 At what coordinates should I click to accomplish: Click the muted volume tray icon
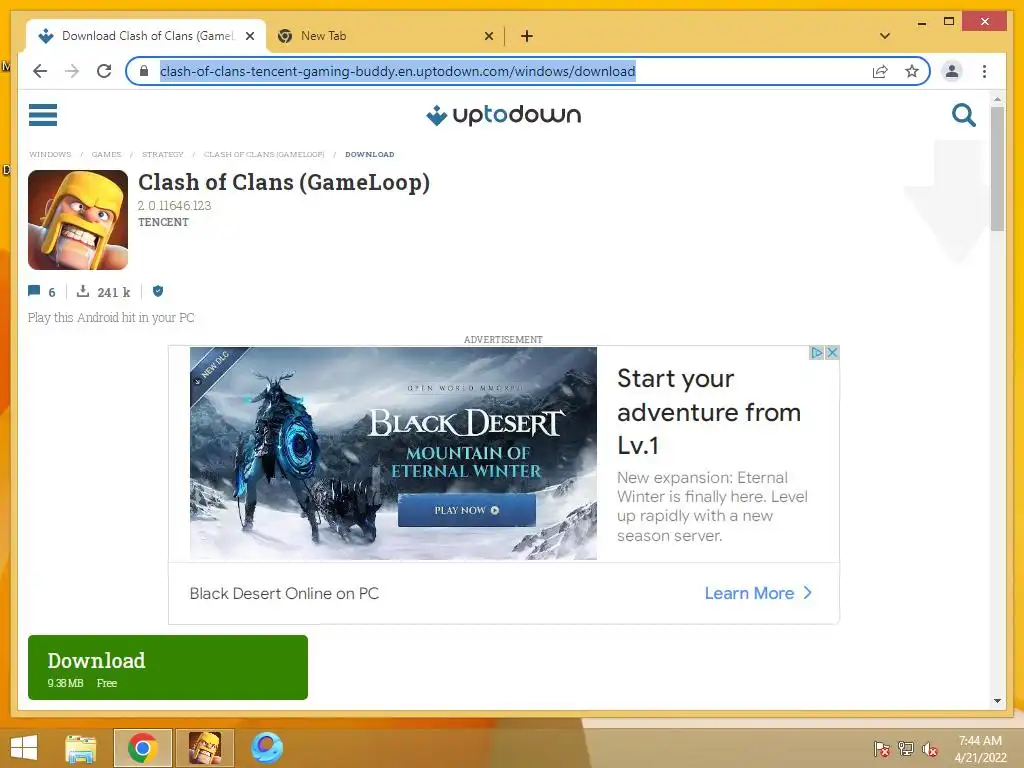click(x=930, y=749)
